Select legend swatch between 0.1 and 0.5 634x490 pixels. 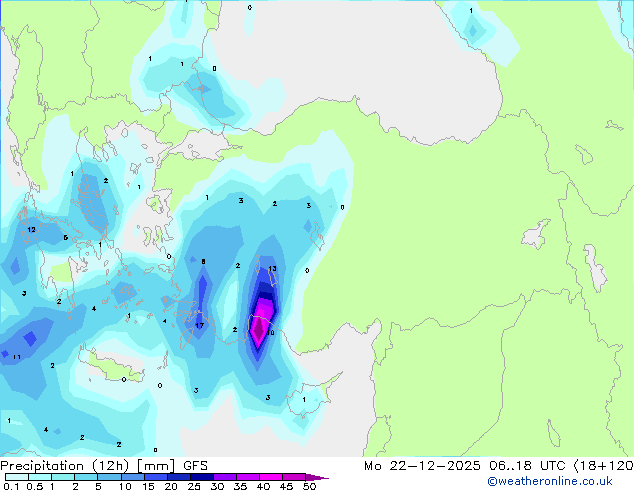coord(17,477)
